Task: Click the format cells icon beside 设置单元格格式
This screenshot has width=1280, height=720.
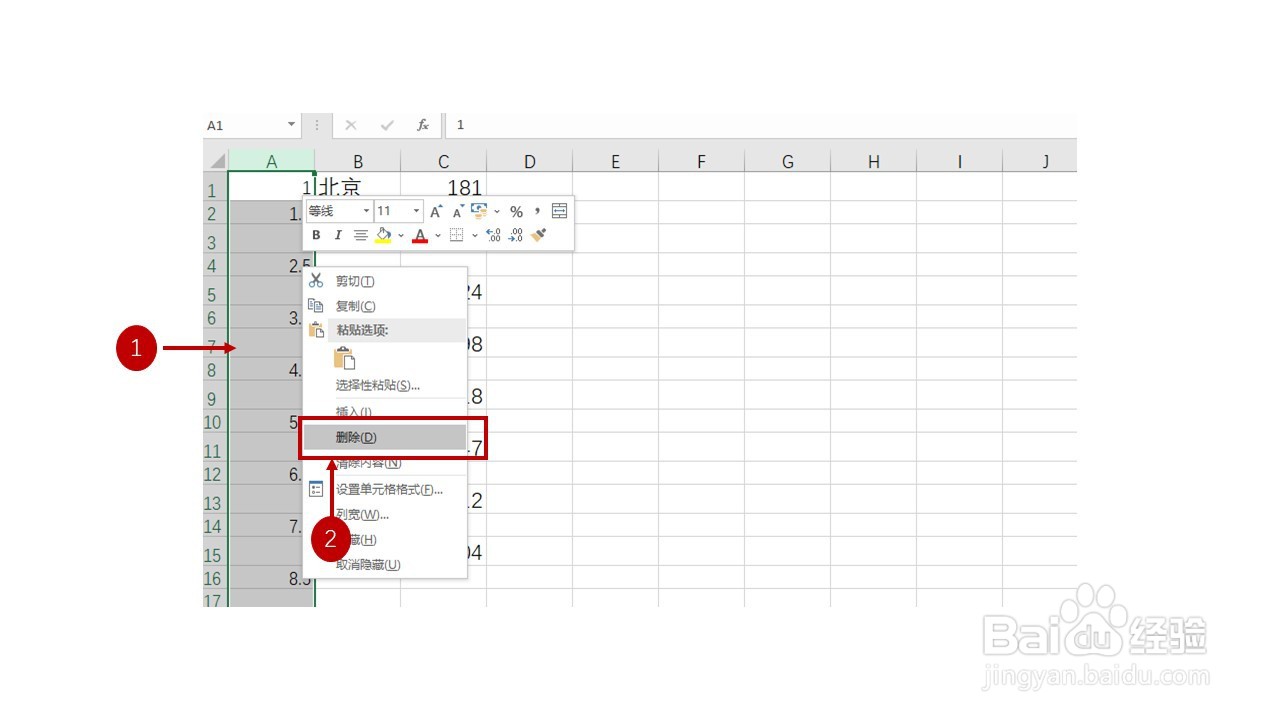Action: coord(316,489)
